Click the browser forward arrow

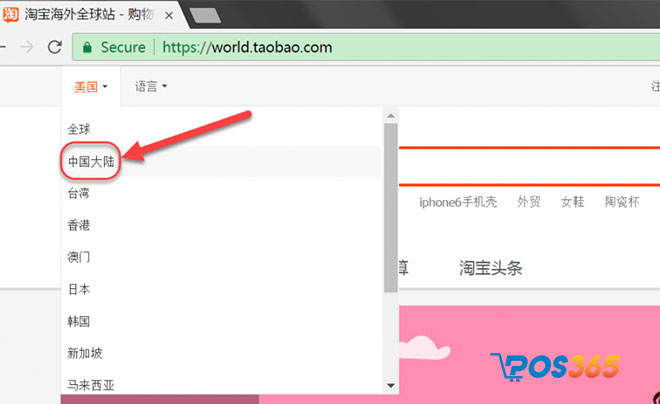pos(27,47)
